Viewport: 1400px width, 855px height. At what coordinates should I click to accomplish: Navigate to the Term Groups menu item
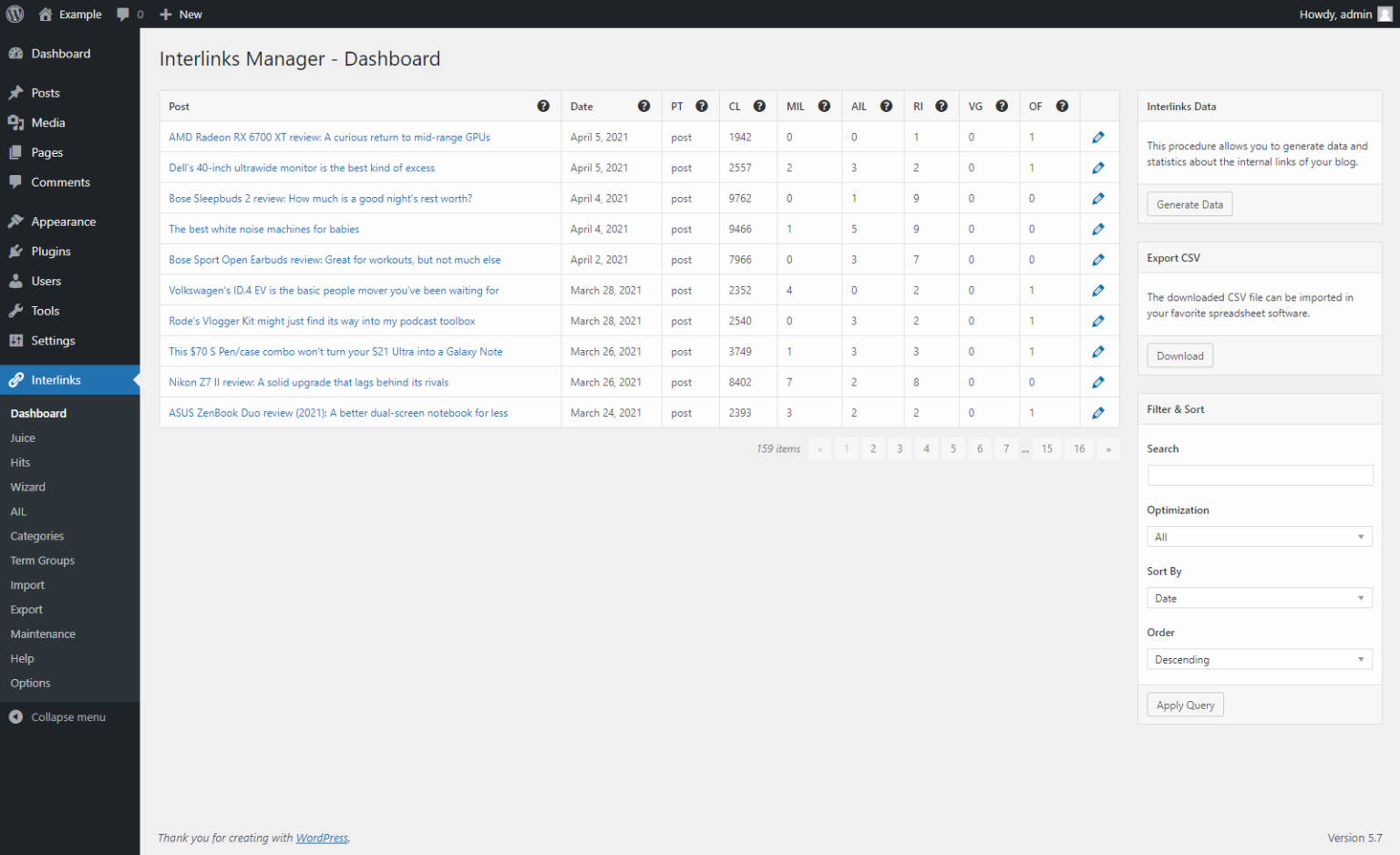42,560
